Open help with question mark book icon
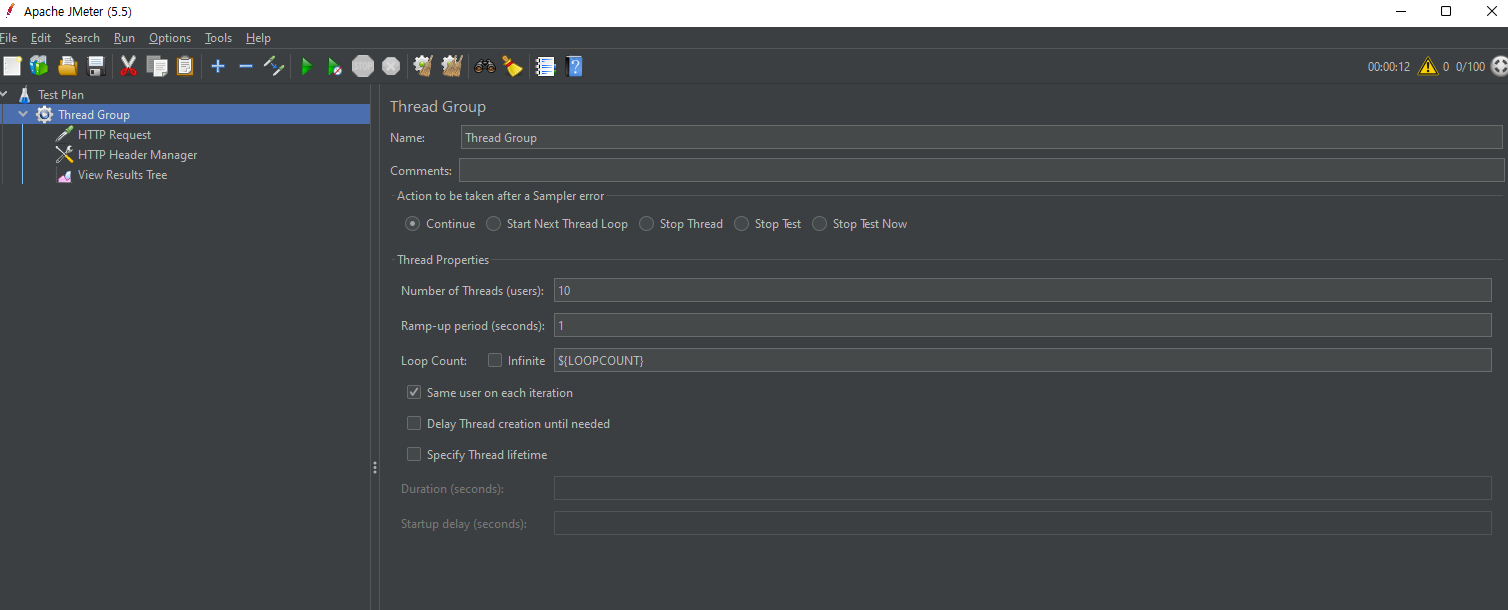 pos(574,66)
